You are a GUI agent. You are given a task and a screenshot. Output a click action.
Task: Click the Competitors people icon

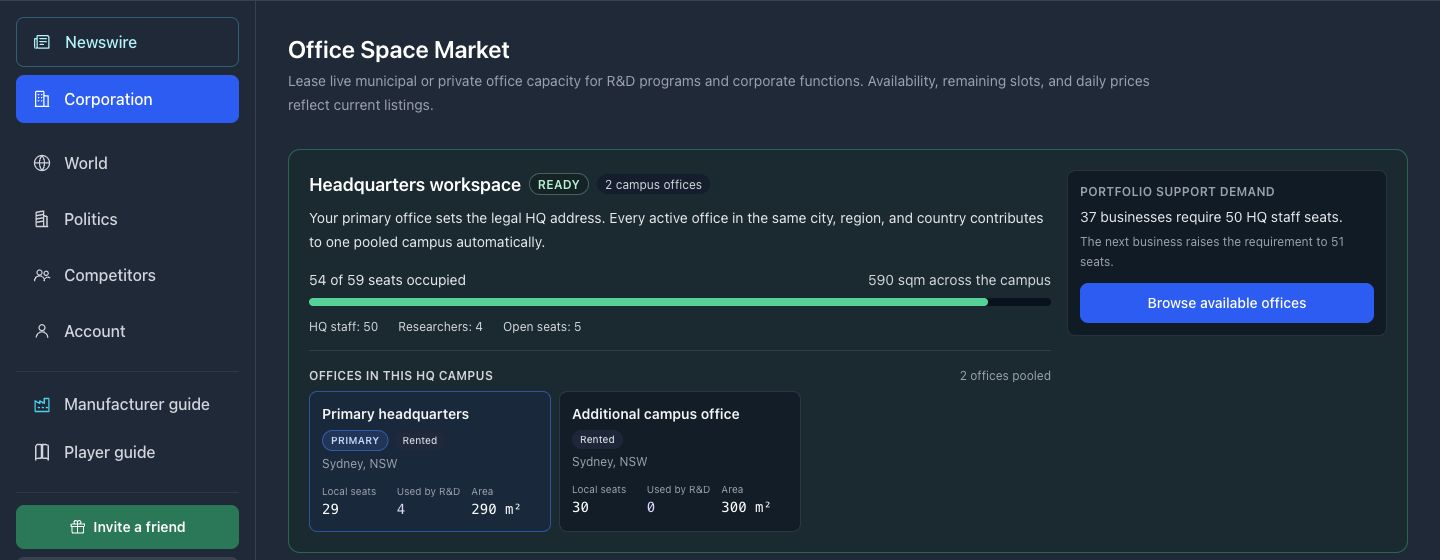coord(42,275)
